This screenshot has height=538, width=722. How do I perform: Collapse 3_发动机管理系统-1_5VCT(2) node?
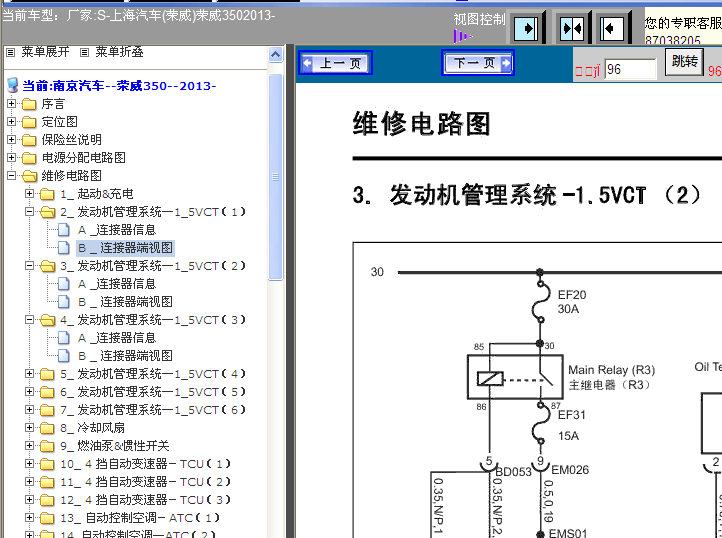[29, 266]
